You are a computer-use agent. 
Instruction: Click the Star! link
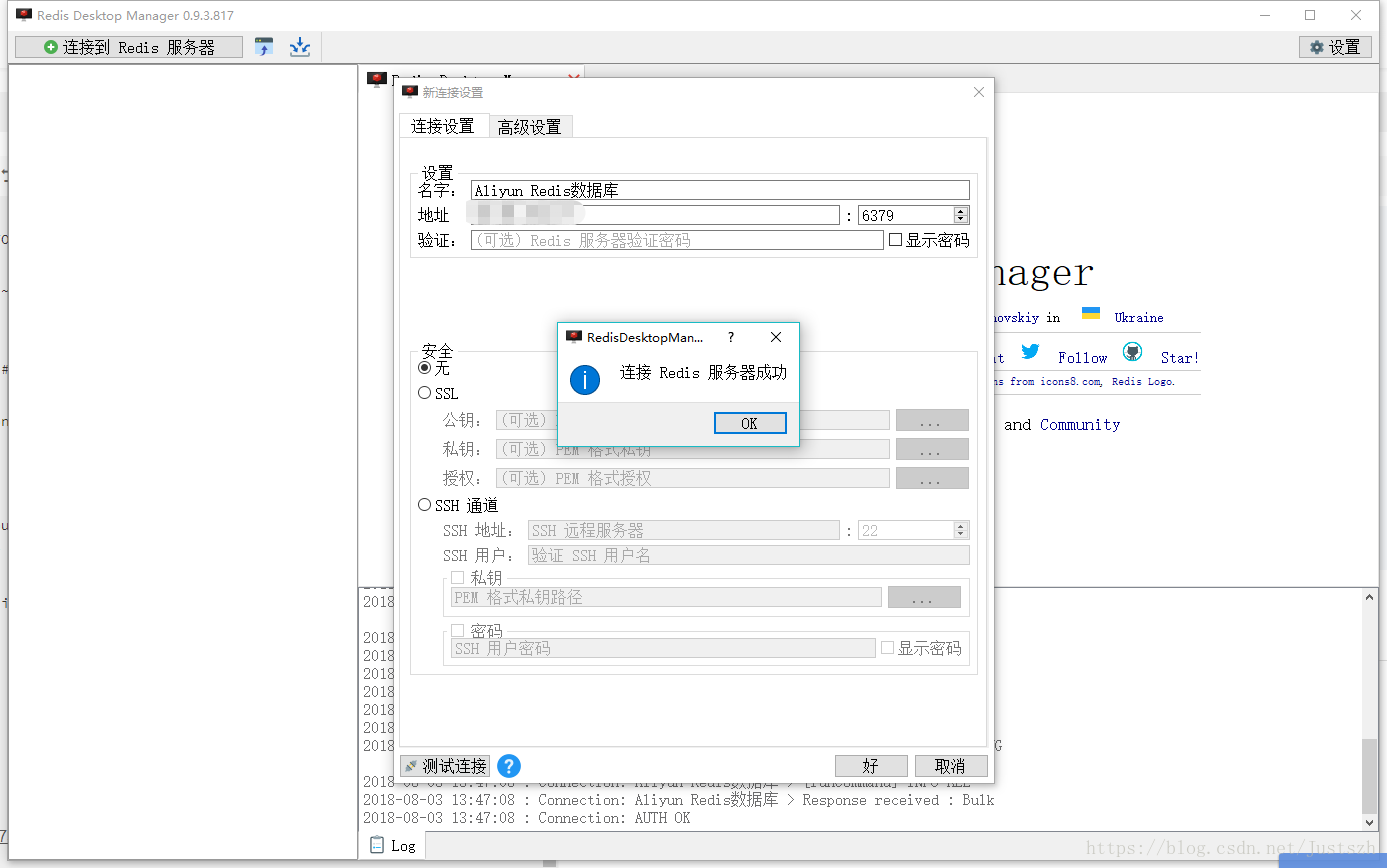coord(1180,357)
